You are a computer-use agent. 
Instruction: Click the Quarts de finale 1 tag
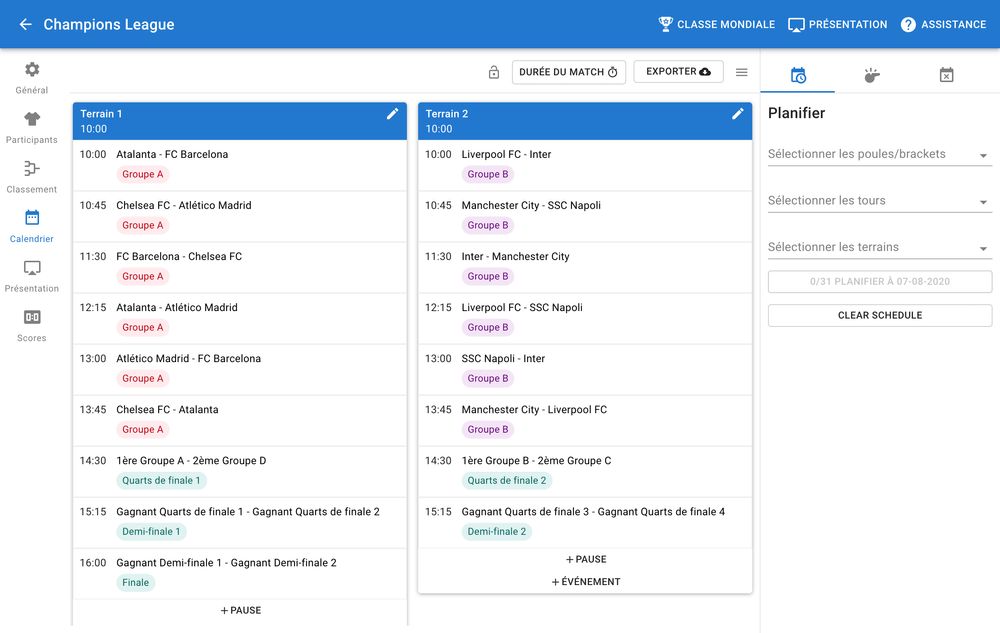(161, 481)
